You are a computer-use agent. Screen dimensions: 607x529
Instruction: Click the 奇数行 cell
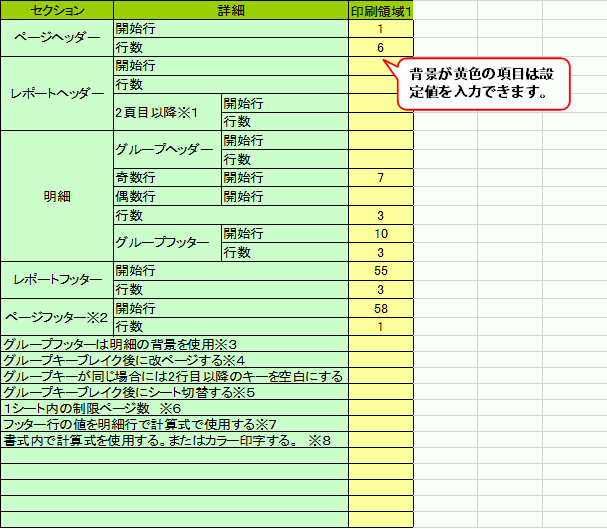point(167,178)
